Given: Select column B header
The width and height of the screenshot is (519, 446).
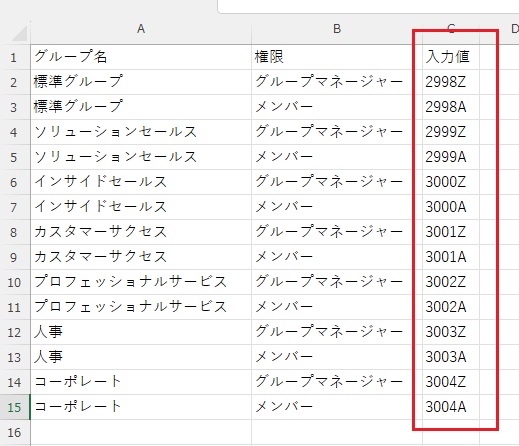Looking at the screenshot, I should point(337,29).
